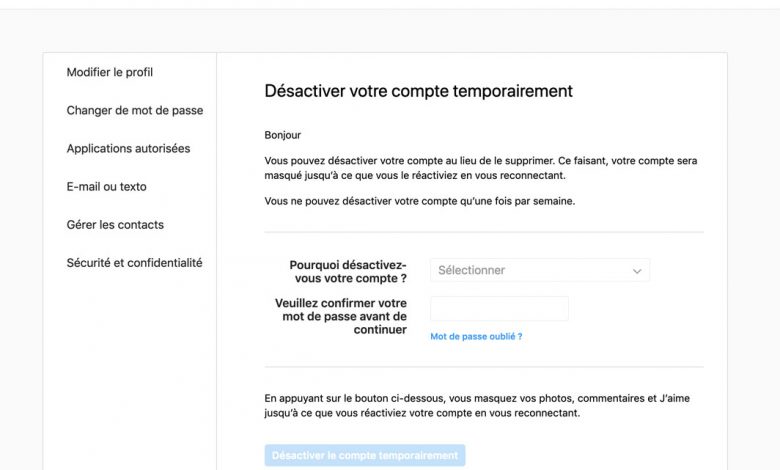Open the Modifier le profil section

(x=110, y=72)
